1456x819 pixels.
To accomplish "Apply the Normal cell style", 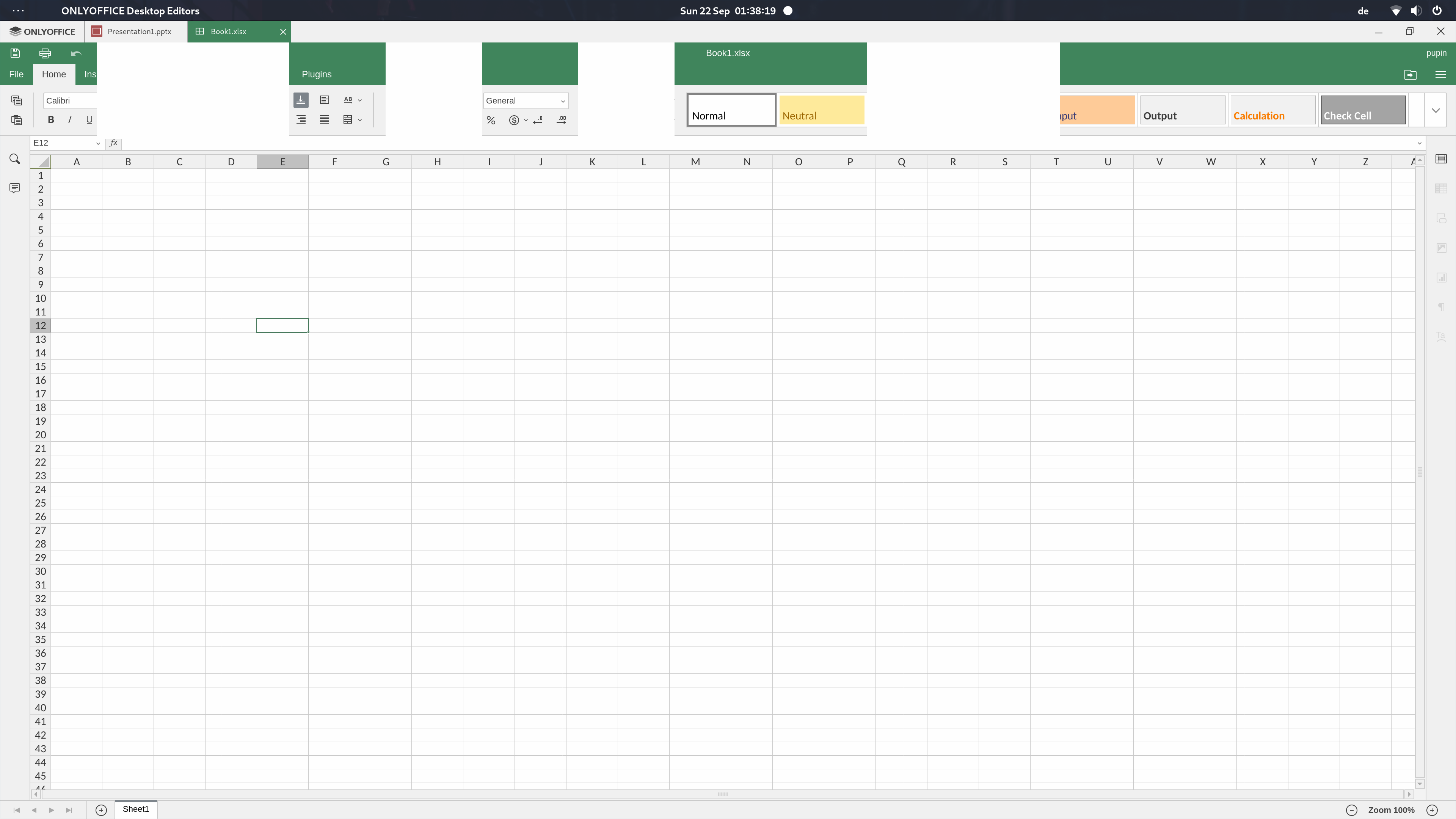I will point(731,110).
